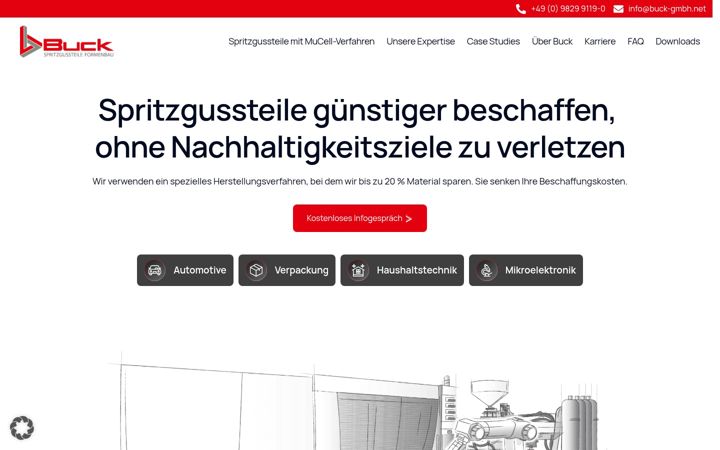Click the house icon on Haushaltstechnik
720x450 pixels.
tap(358, 270)
